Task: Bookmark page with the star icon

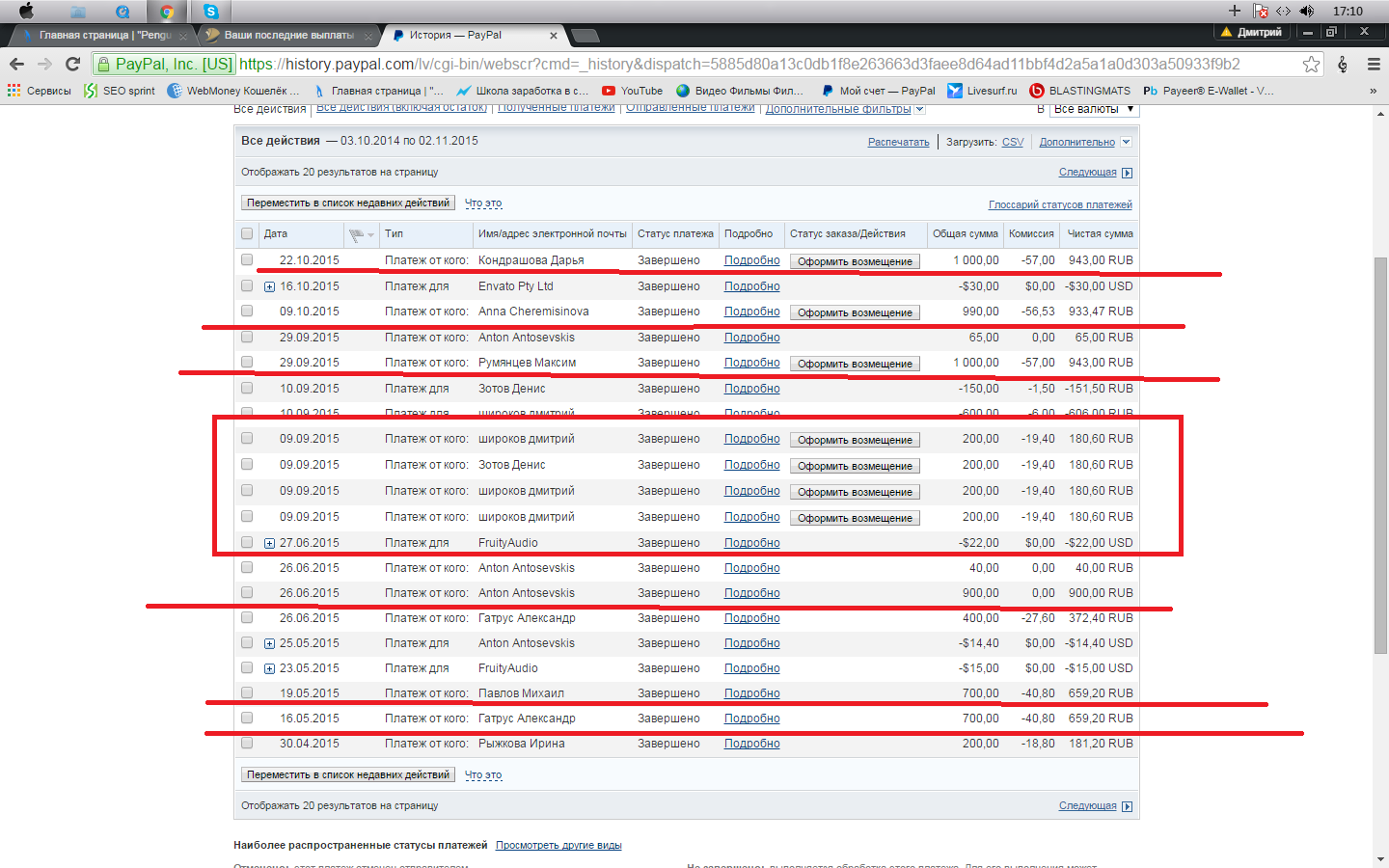Action: (1311, 64)
